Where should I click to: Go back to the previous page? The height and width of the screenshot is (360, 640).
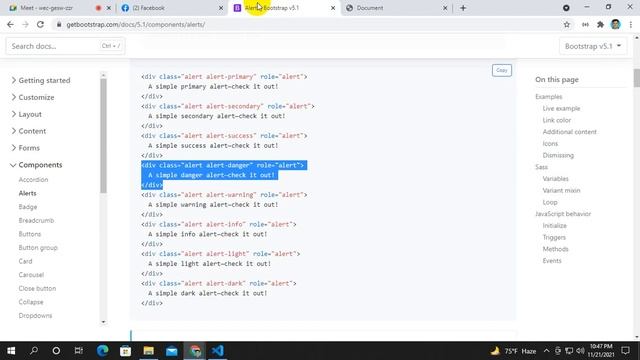click(11, 24)
